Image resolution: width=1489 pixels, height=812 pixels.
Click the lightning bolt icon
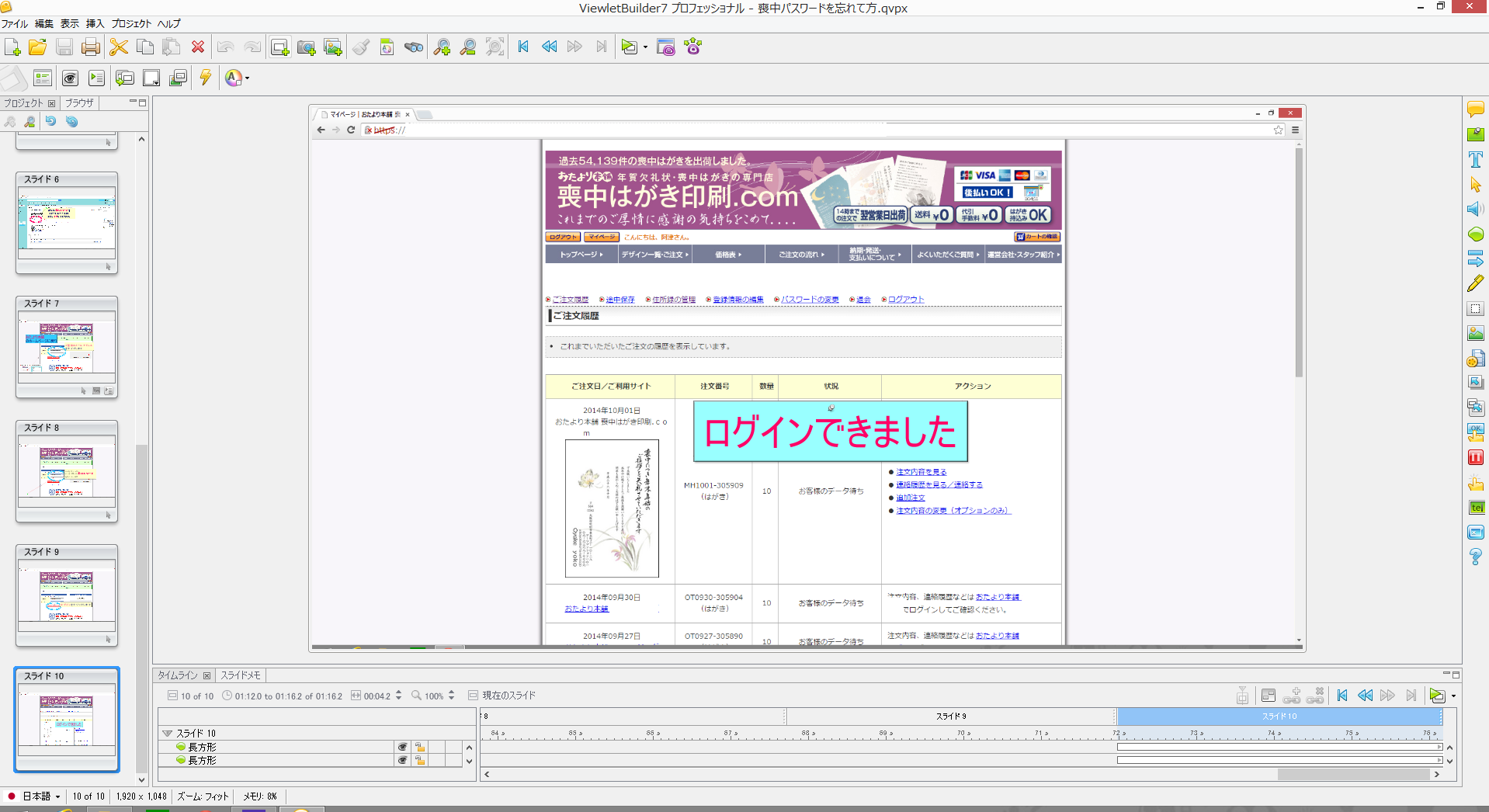click(205, 78)
